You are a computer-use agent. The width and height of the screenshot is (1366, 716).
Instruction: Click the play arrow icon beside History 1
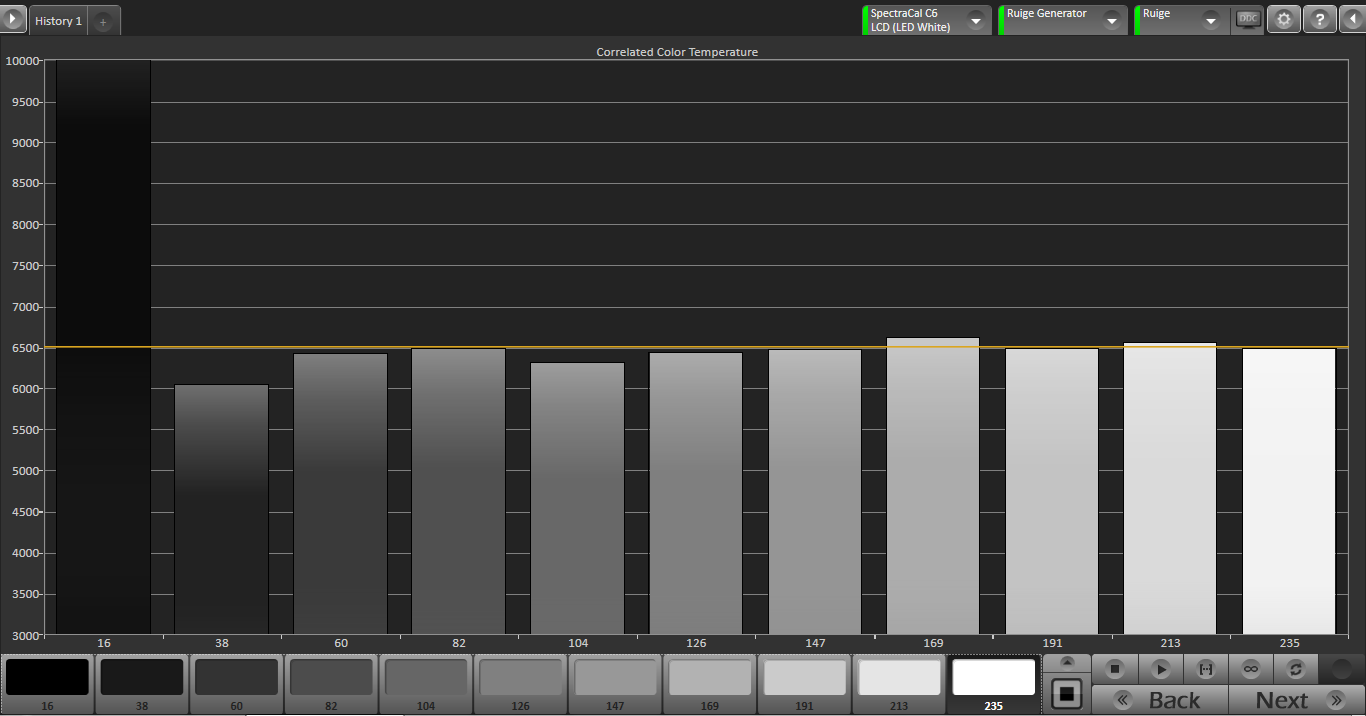click(13, 20)
